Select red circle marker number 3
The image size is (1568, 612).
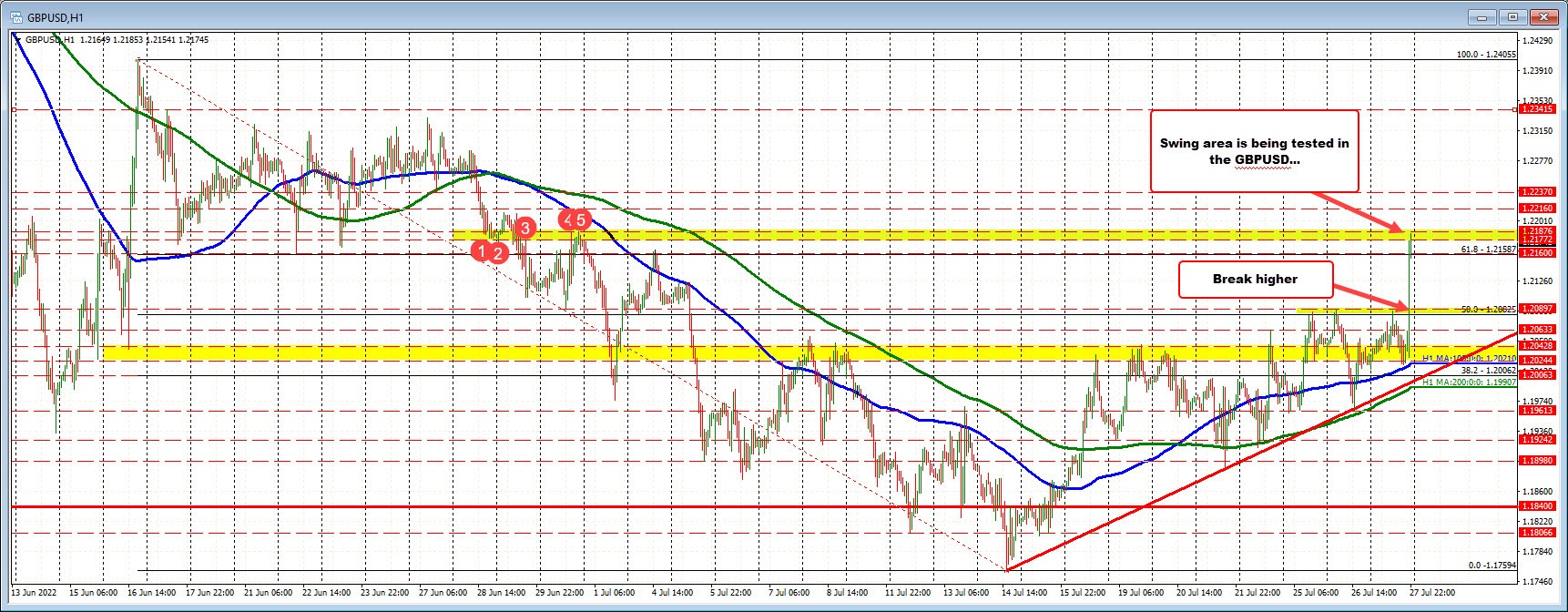pos(524,228)
